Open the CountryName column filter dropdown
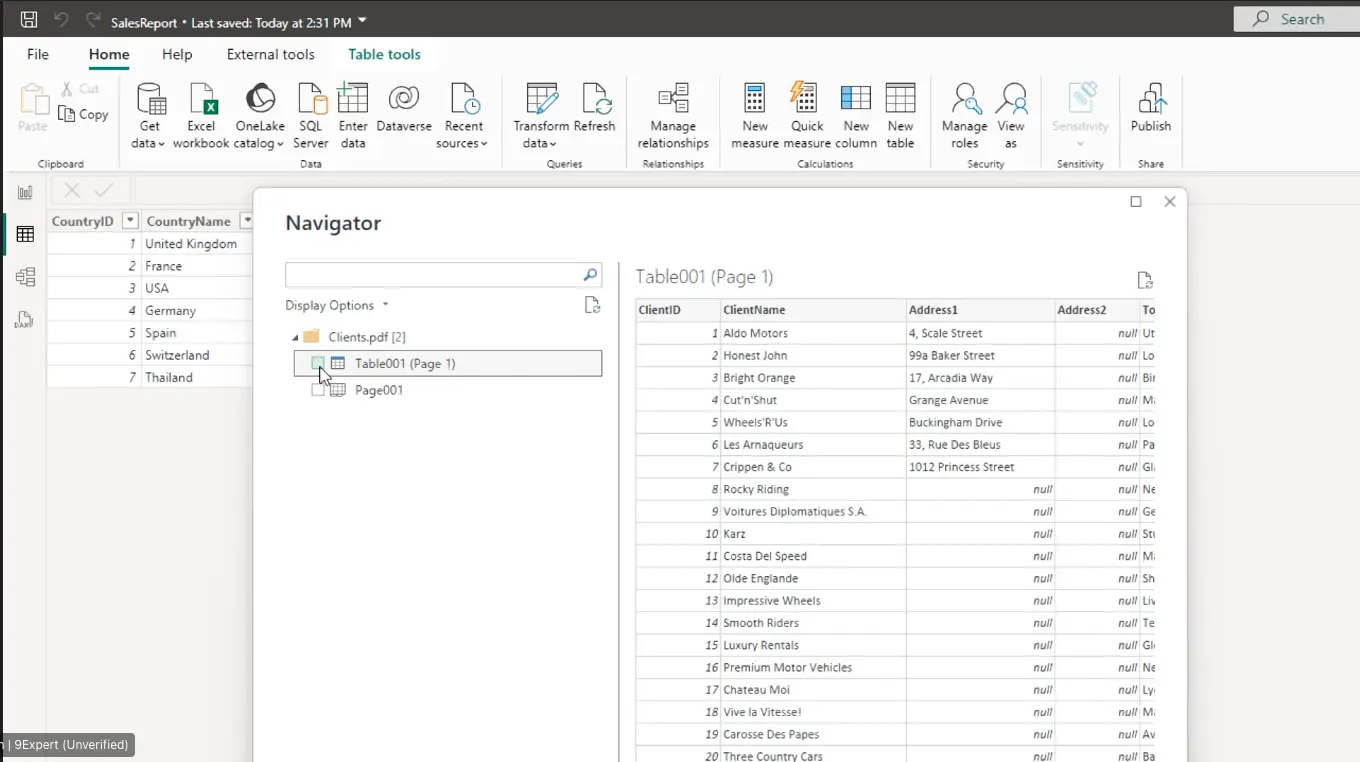Image resolution: width=1360 pixels, height=762 pixels. [x=247, y=221]
